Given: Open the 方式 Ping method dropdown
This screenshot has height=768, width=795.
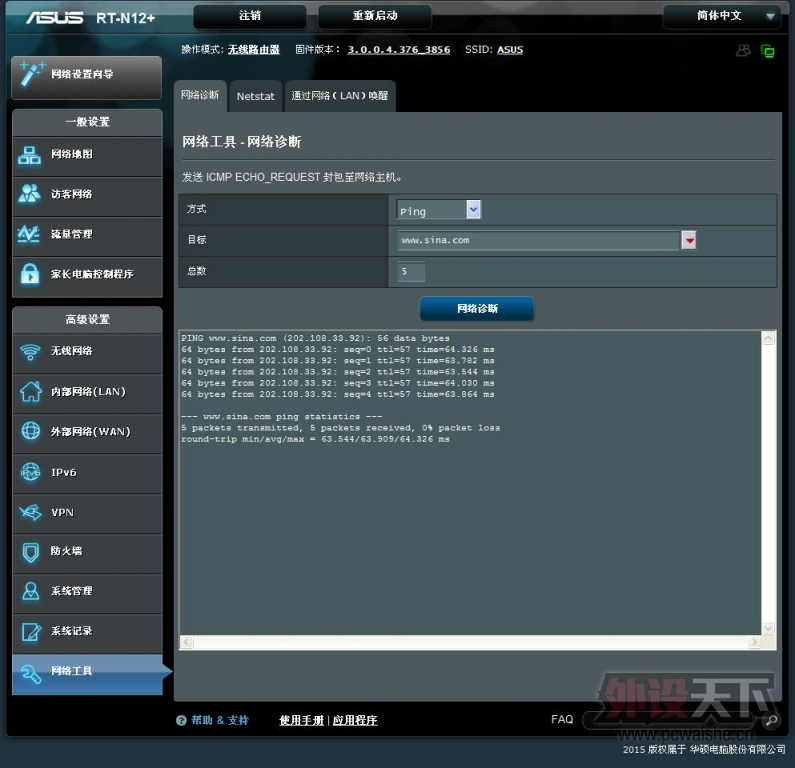Looking at the screenshot, I should pos(439,210).
